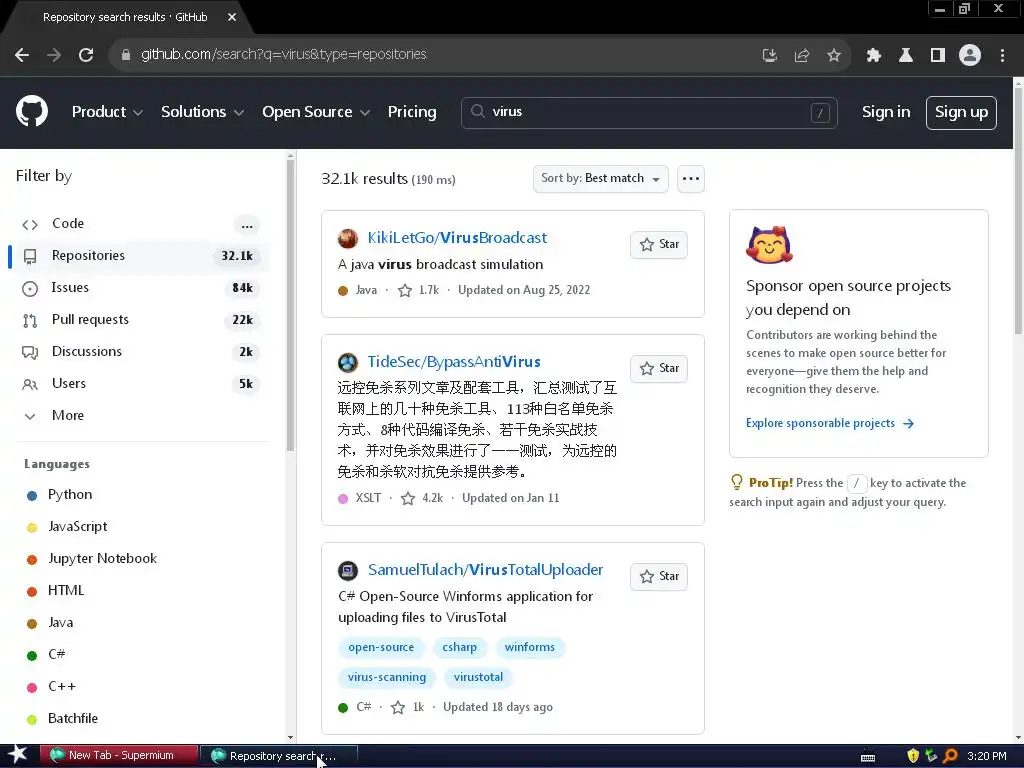Open the browser three-dot menu
Screen dimensions: 1024x768
coord(1002,56)
